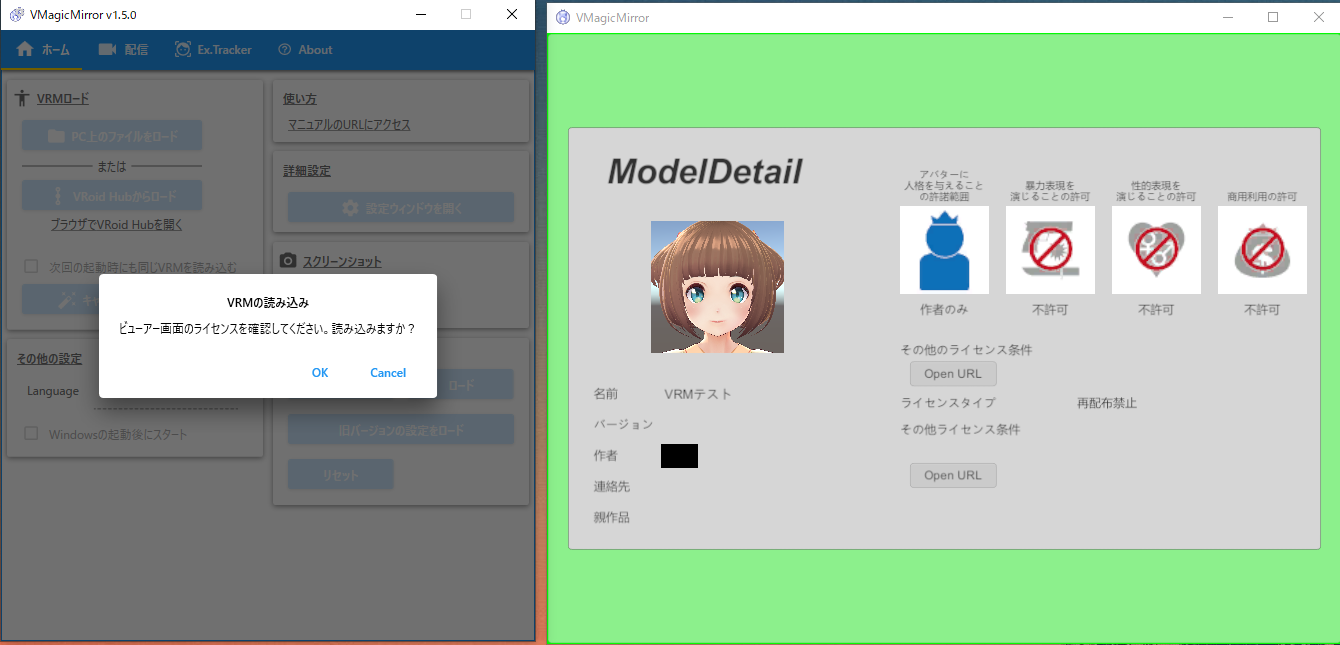This screenshot has height=645, width=1340.
Task: Click the first Open URL button
Action: (x=952, y=373)
